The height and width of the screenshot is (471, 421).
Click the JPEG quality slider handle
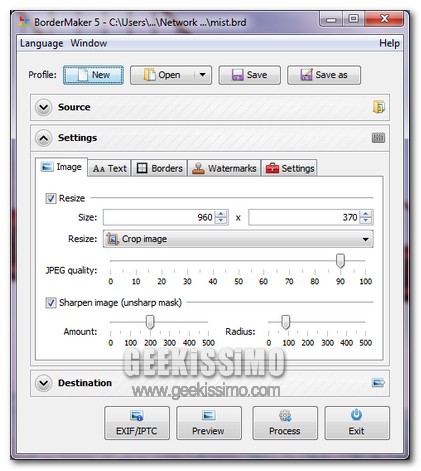click(340, 260)
